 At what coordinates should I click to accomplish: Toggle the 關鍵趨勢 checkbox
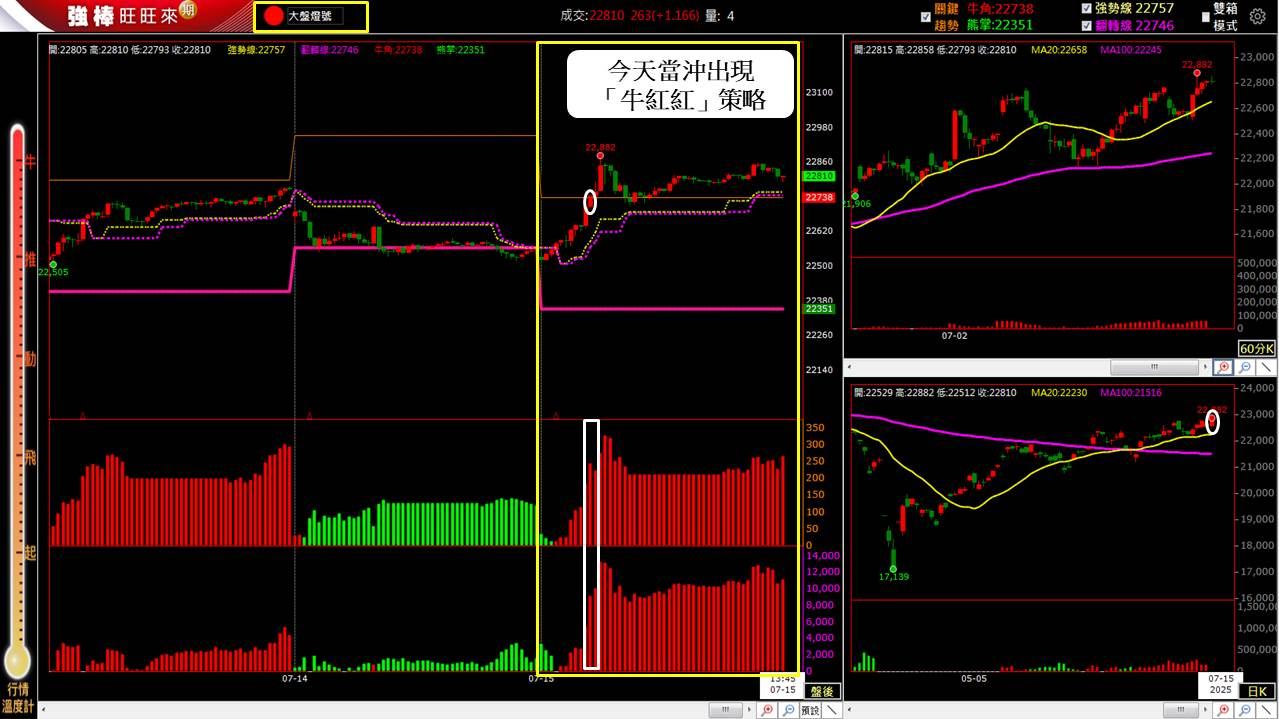point(925,17)
